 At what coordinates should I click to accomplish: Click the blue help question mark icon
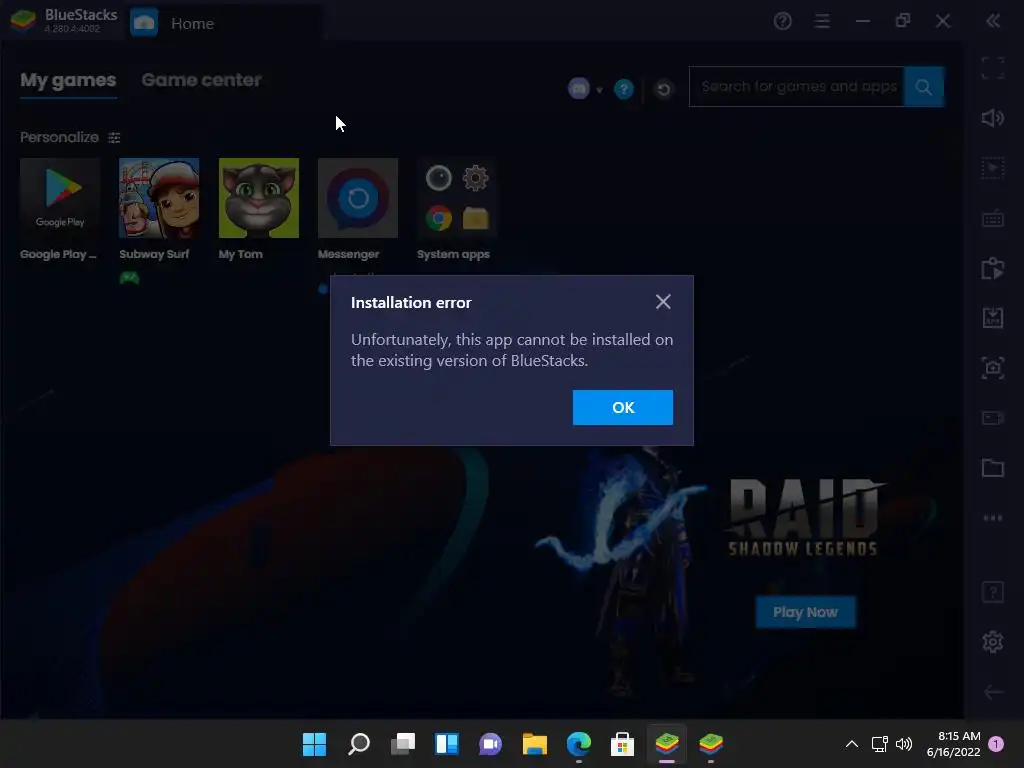tap(624, 89)
